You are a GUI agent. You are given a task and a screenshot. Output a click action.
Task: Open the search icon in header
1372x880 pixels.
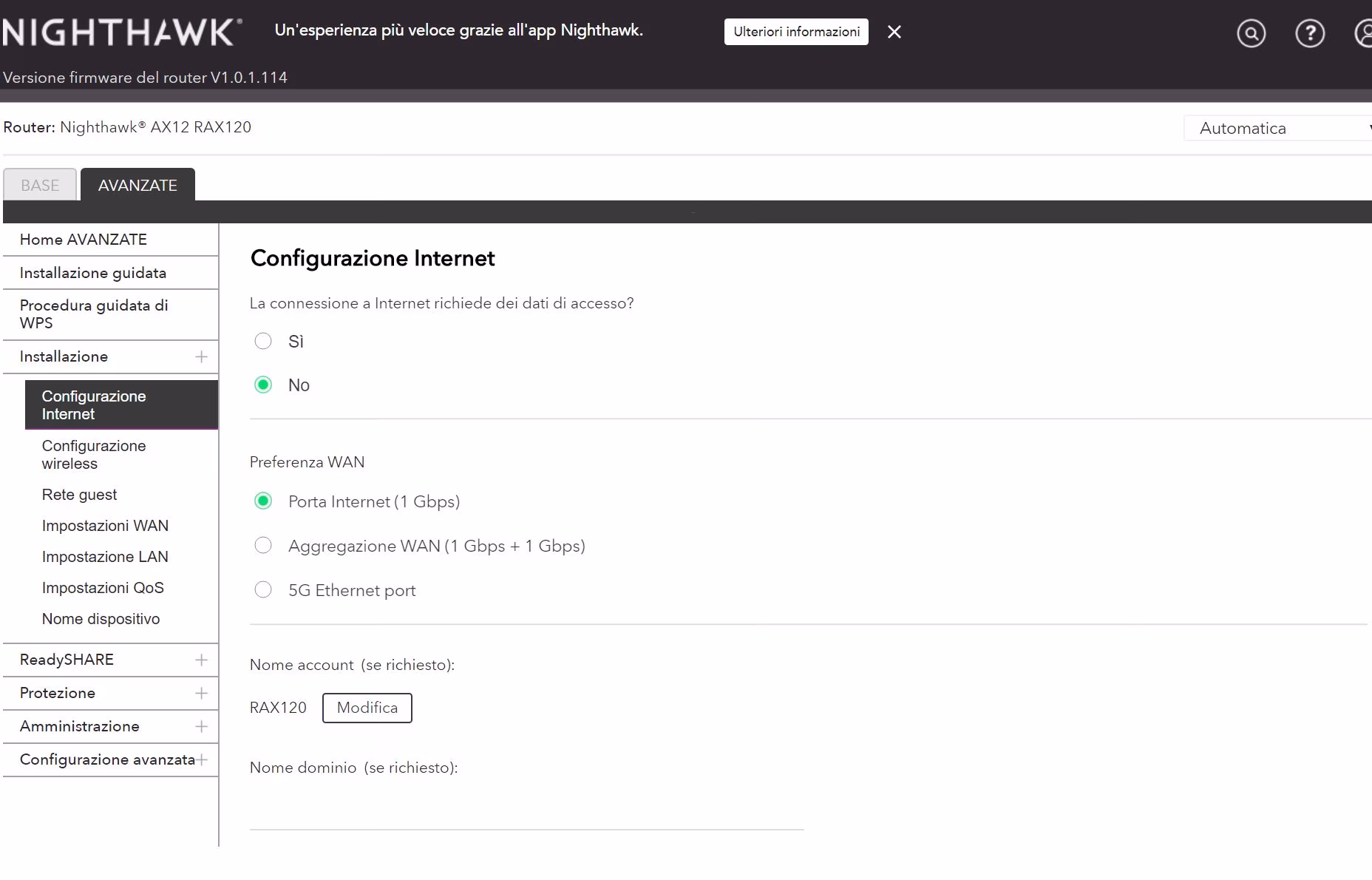[x=1251, y=33]
